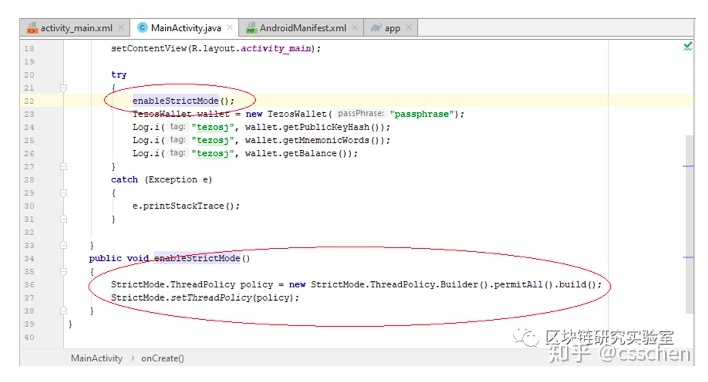This screenshot has width=708, height=382.
Task: Click the green inspection checkmark icon
Action: tap(688, 47)
